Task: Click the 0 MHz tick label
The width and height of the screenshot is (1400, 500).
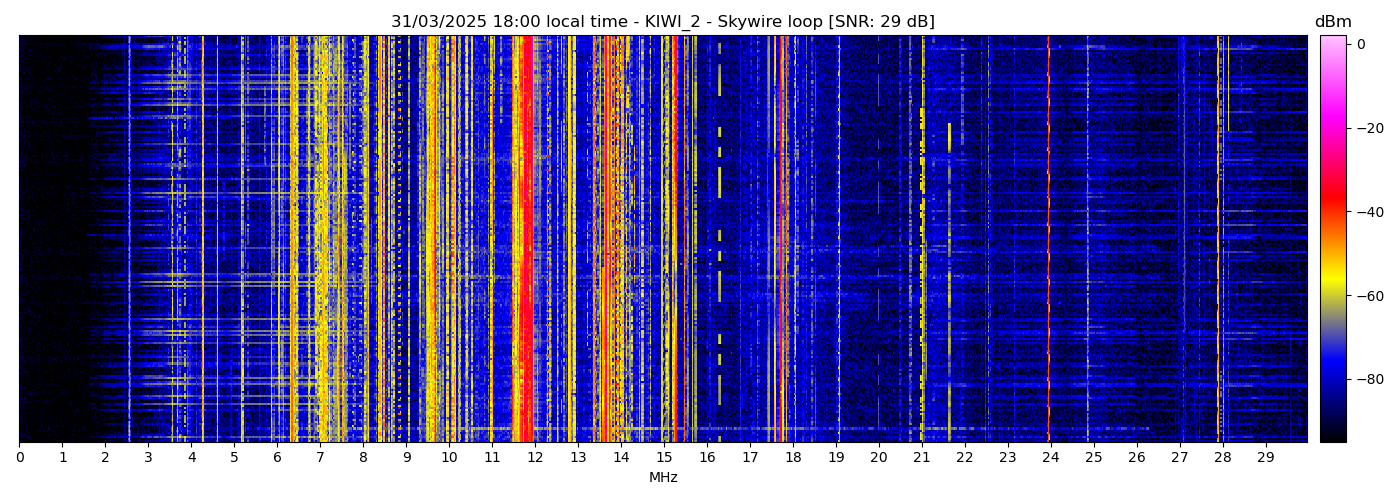Action: click(x=19, y=458)
